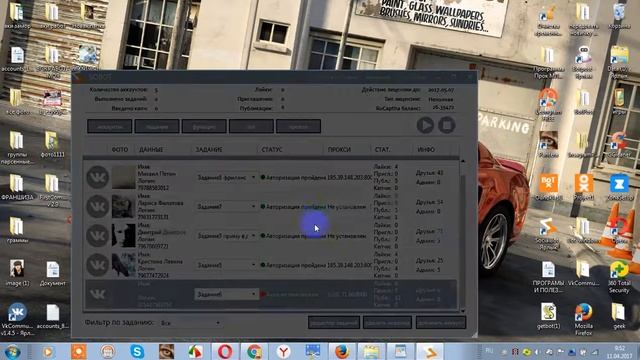Open task dropdown in Михаил's account row
Screen dimensions: 640x360
point(226,178)
